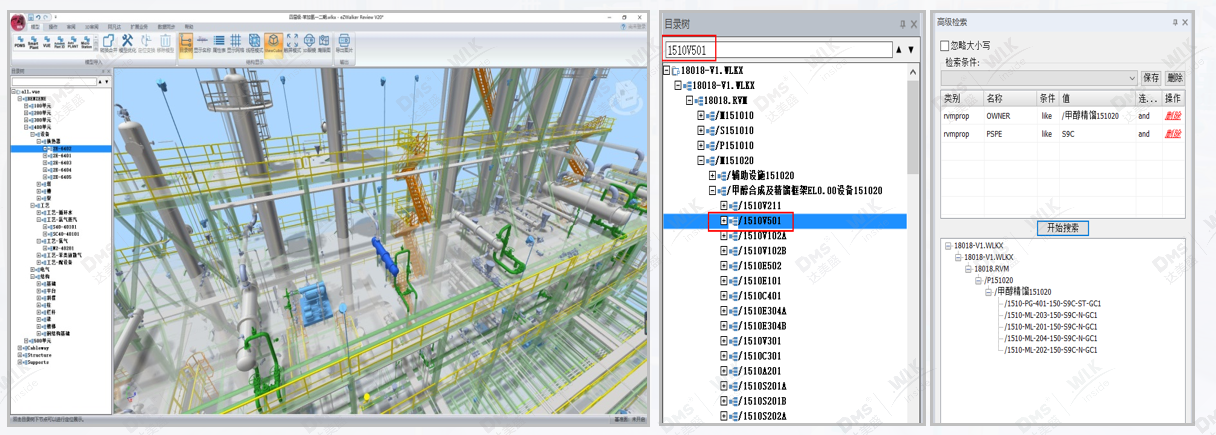This screenshot has height=435, width=1216.
Task: Toggle the 忽略大小写 checkbox
Action: (x=945, y=45)
